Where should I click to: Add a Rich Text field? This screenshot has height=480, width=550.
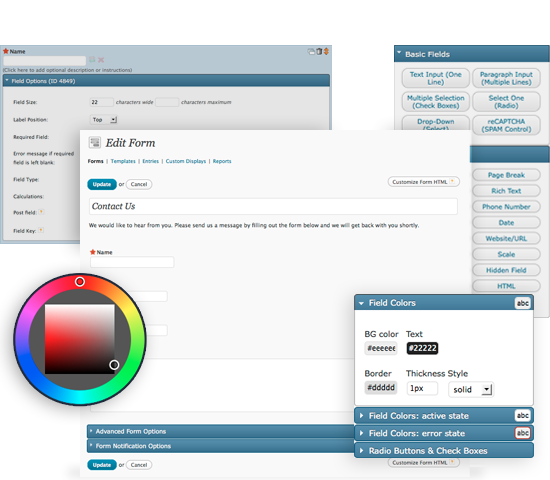506,191
